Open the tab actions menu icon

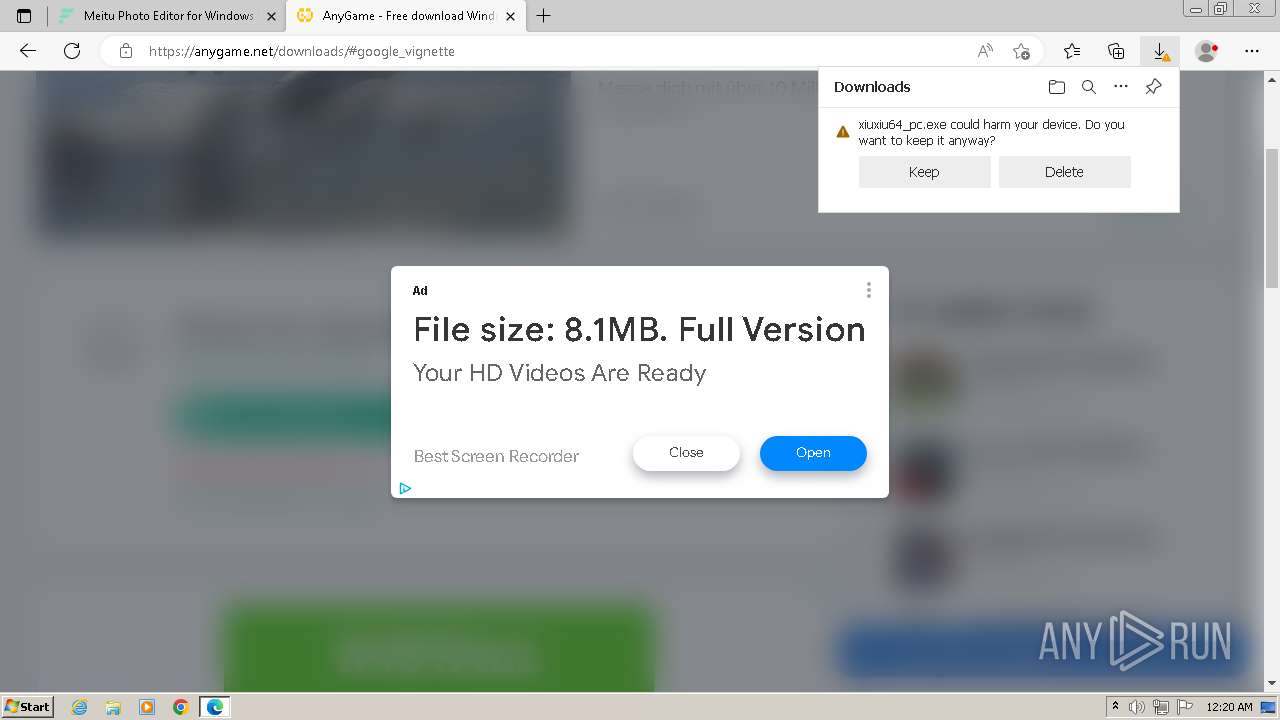tap(24, 16)
